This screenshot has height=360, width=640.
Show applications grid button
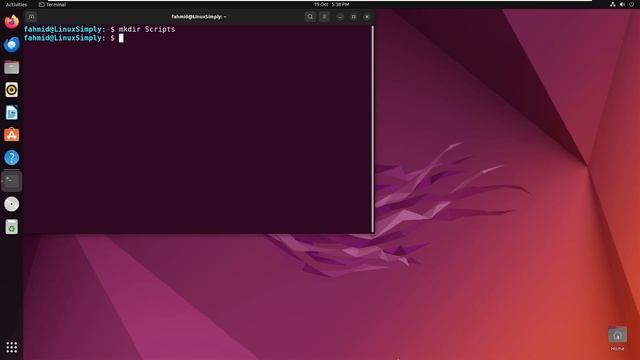click(x=11, y=347)
